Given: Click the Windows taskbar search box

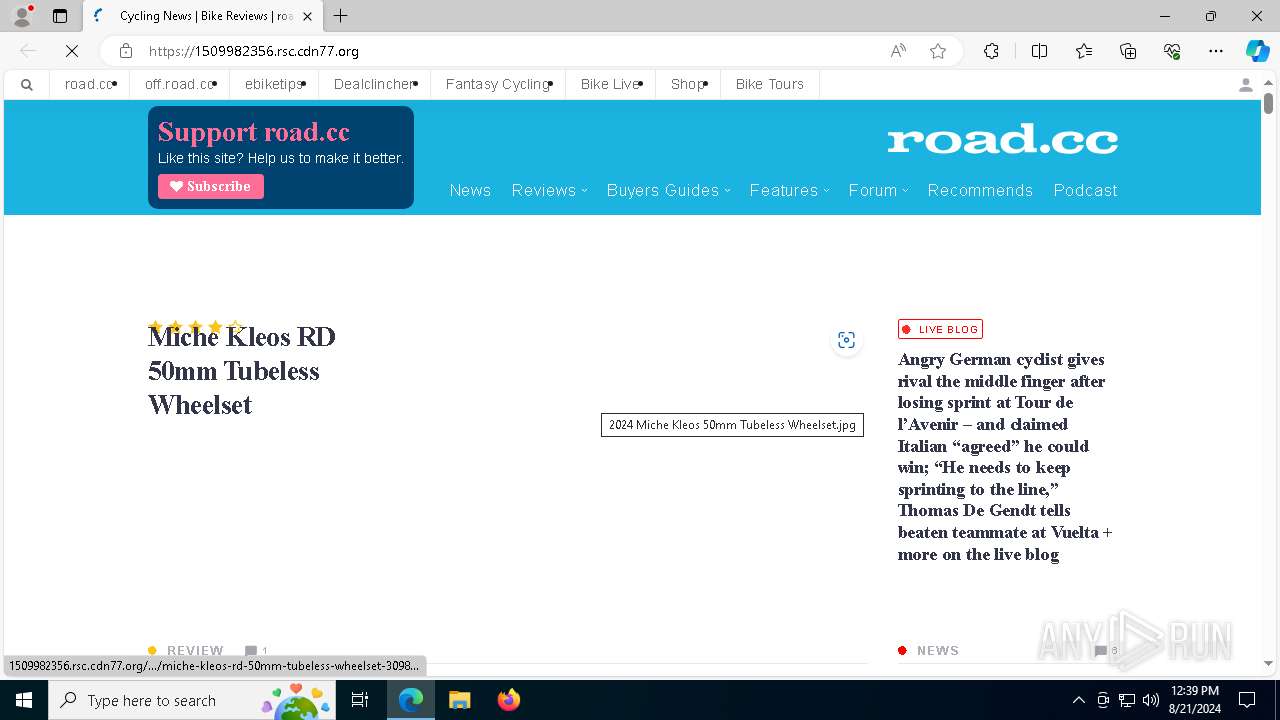Looking at the screenshot, I should point(193,700).
